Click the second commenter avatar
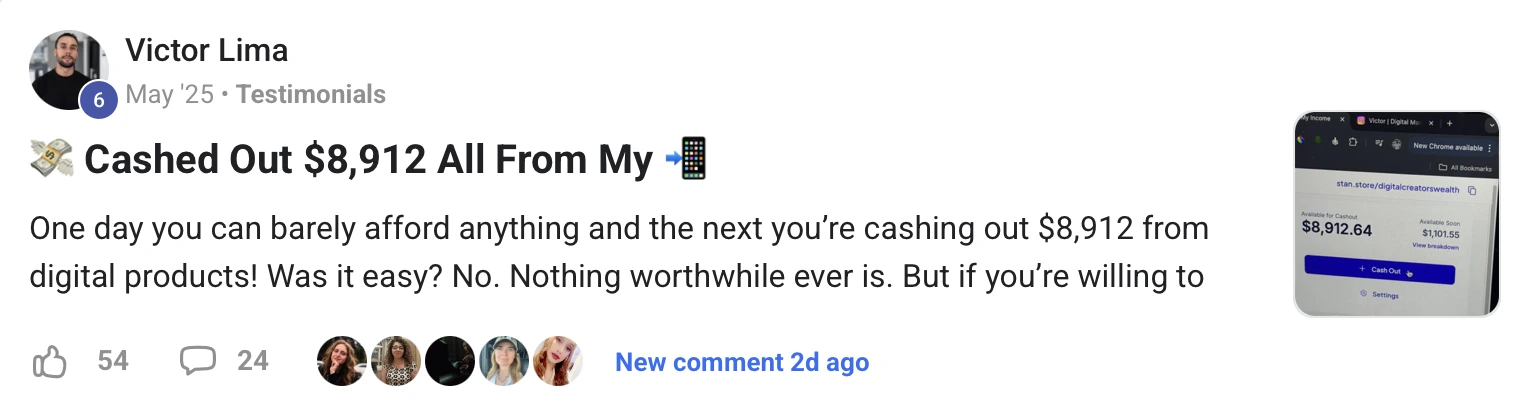Screen dimensions: 1518x414 click(x=395, y=361)
